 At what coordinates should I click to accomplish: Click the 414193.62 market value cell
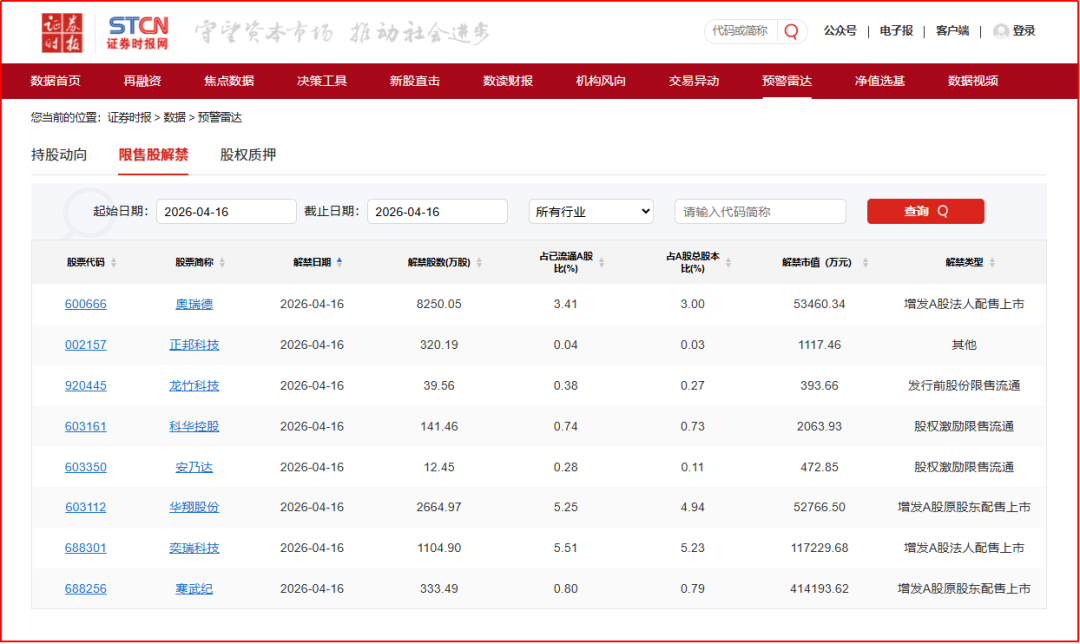(819, 589)
